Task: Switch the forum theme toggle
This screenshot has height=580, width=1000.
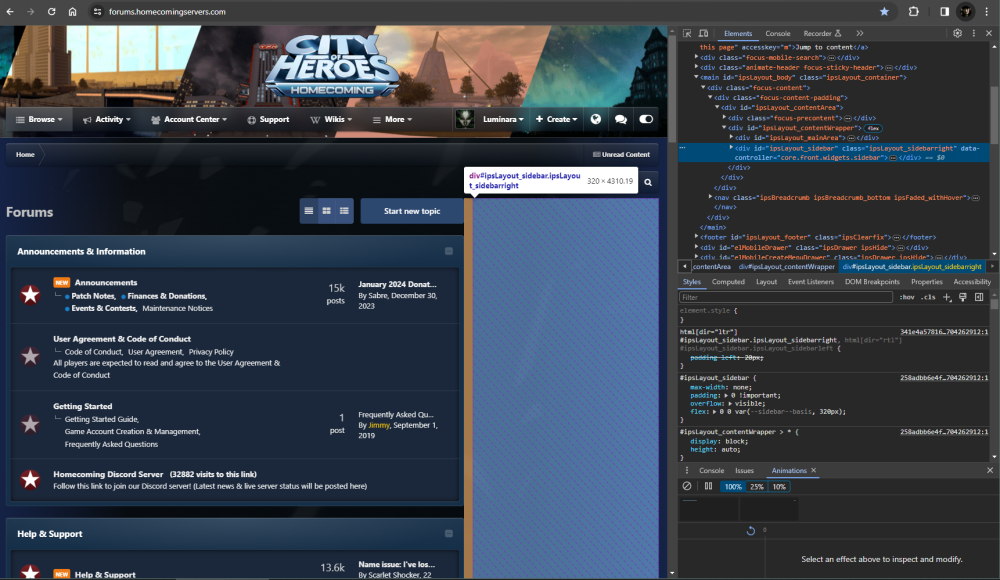Action: (x=646, y=119)
